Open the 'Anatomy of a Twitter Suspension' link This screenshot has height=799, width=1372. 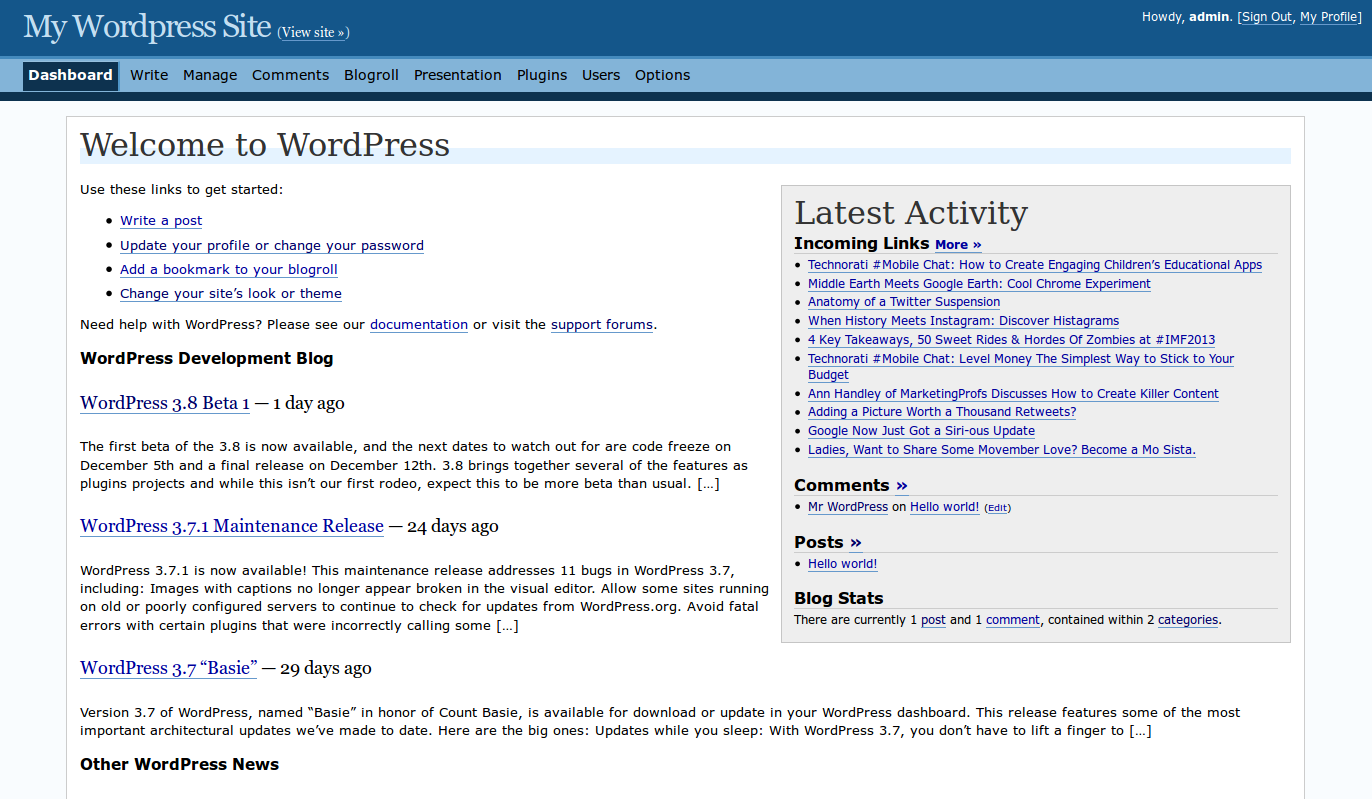tap(903, 302)
